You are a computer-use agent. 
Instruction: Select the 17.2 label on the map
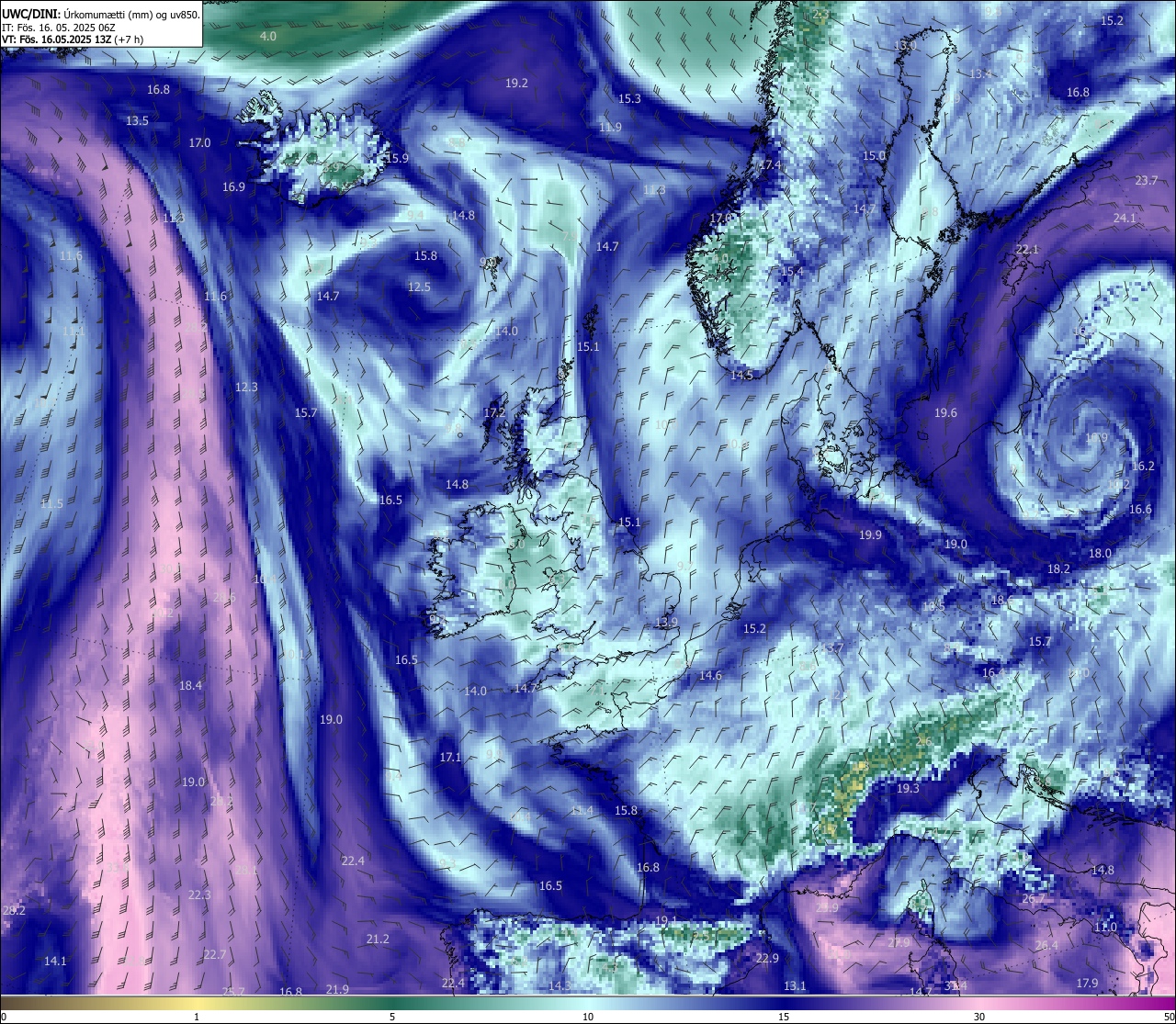click(494, 413)
